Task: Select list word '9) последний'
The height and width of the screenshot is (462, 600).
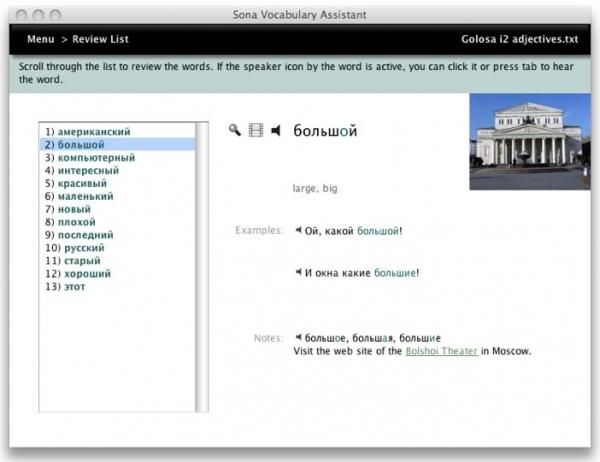Action: pyautogui.click(x=117, y=235)
